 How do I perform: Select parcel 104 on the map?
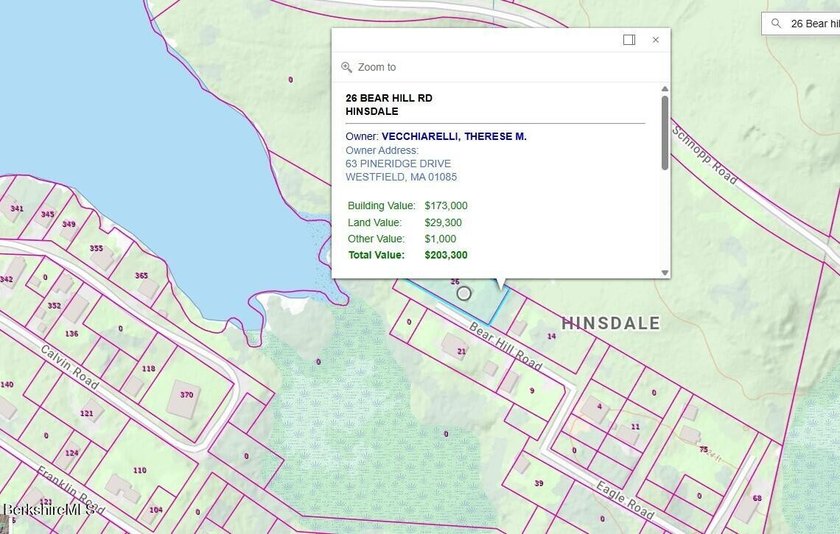coord(156,509)
